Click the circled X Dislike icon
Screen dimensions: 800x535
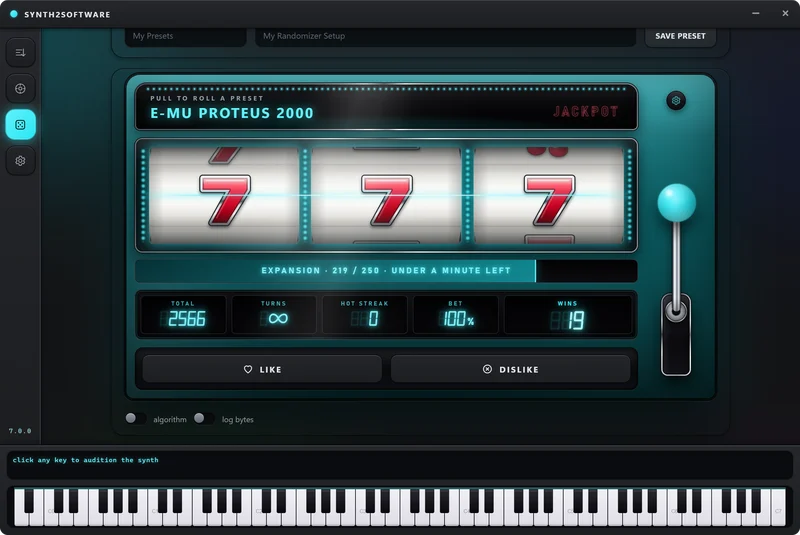coord(487,369)
